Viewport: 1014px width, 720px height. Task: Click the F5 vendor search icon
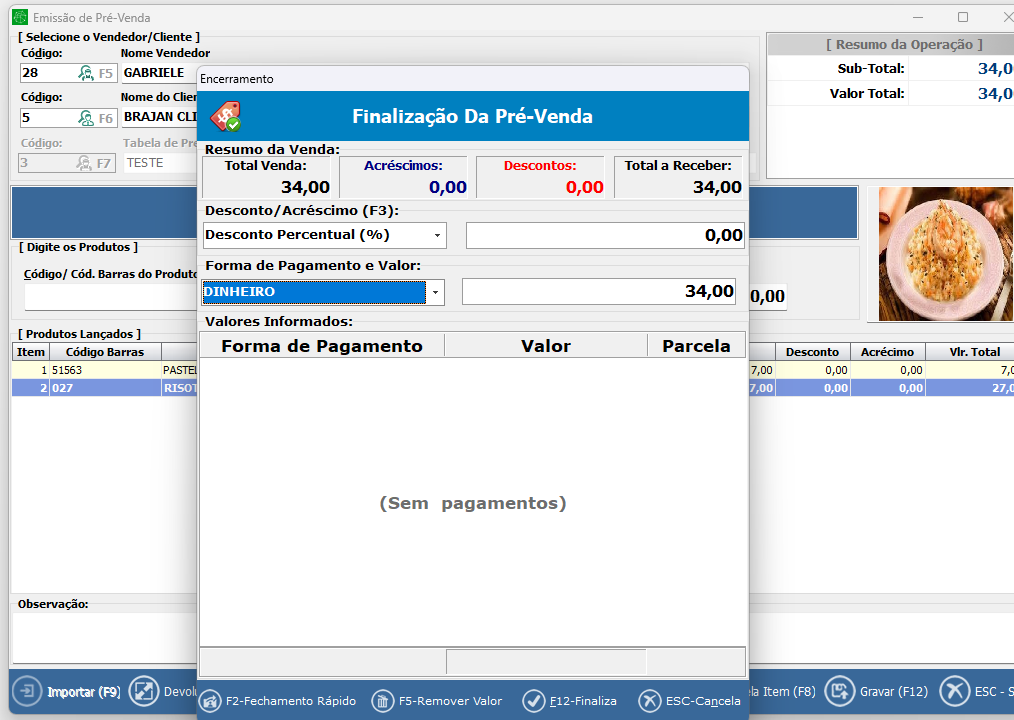pos(86,73)
